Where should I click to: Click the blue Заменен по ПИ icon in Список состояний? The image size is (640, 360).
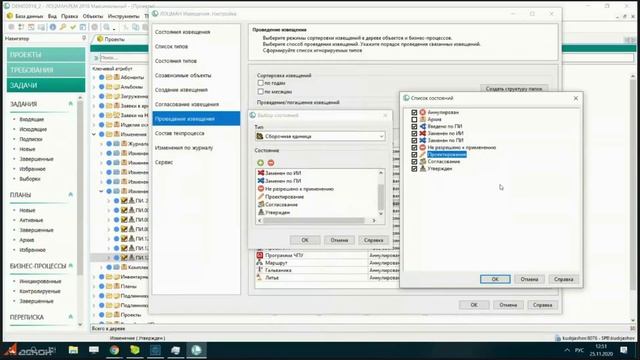(x=423, y=140)
